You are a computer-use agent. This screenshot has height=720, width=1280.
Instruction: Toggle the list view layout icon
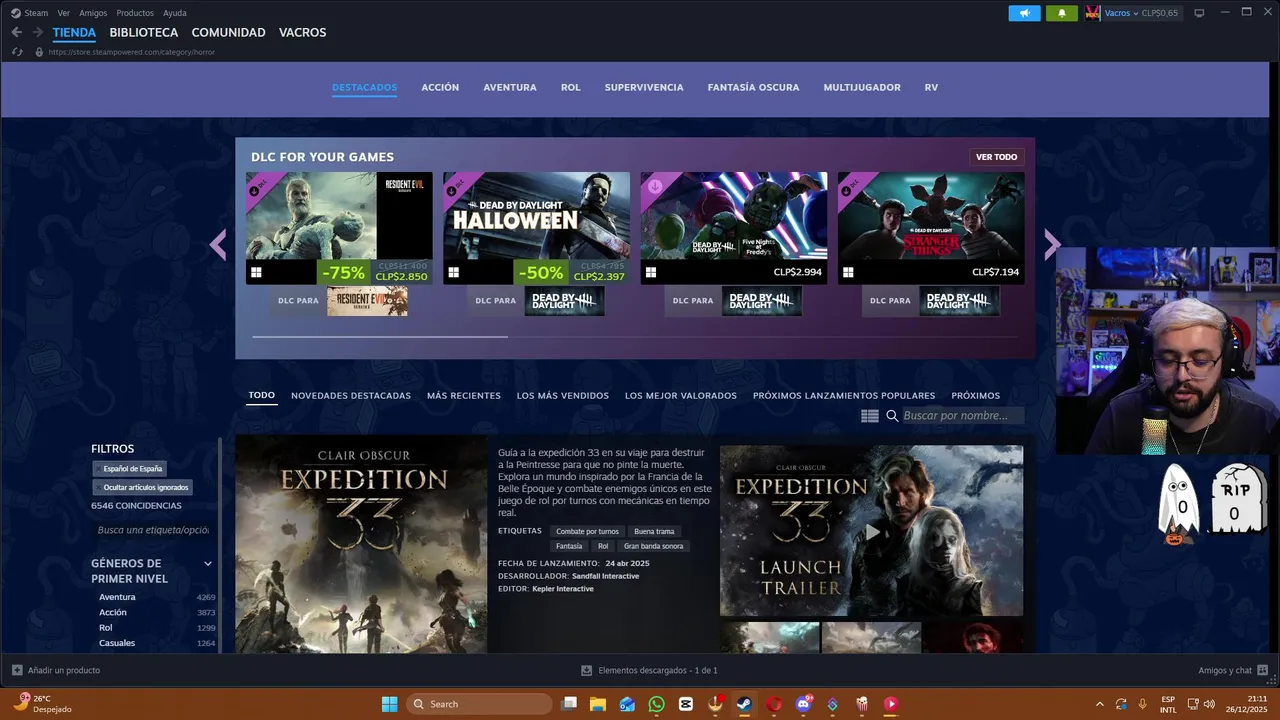(870, 416)
